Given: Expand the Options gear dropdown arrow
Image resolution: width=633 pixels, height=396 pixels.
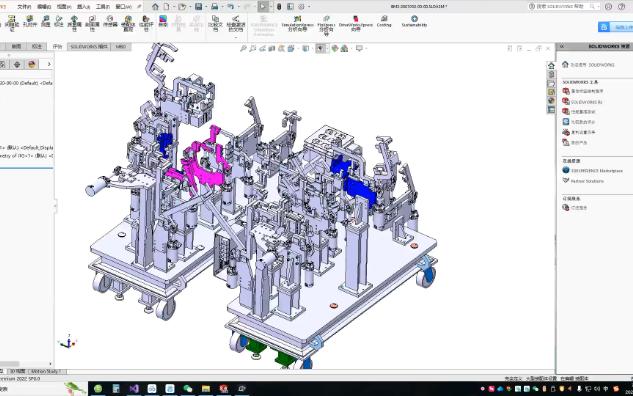Looking at the screenshot, I should click(309, 6).
